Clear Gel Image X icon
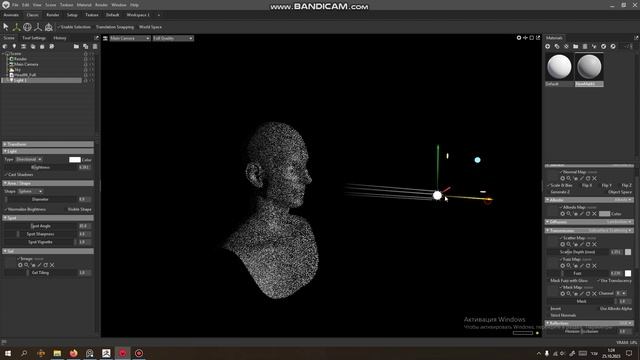Viewport: 640px width, 360px height. coord(52,265)
